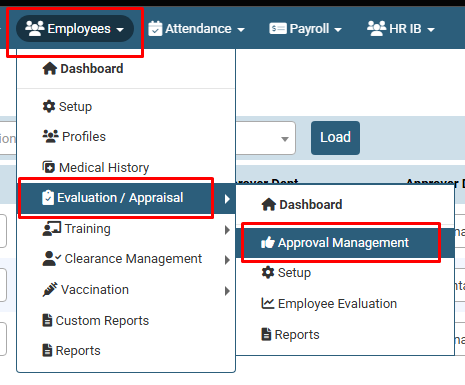Click the Payroll money bill icon
Image resolution: width=465 pixels, height=385 pixels.
tap(278, 29)
